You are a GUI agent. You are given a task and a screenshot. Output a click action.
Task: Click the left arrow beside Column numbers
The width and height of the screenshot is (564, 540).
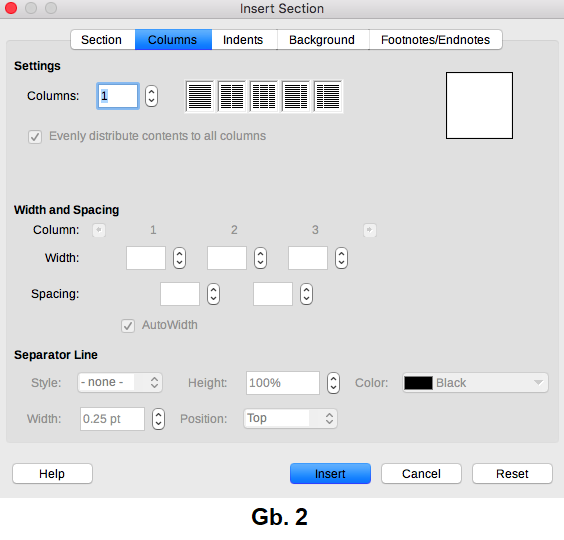coord(99,230)
